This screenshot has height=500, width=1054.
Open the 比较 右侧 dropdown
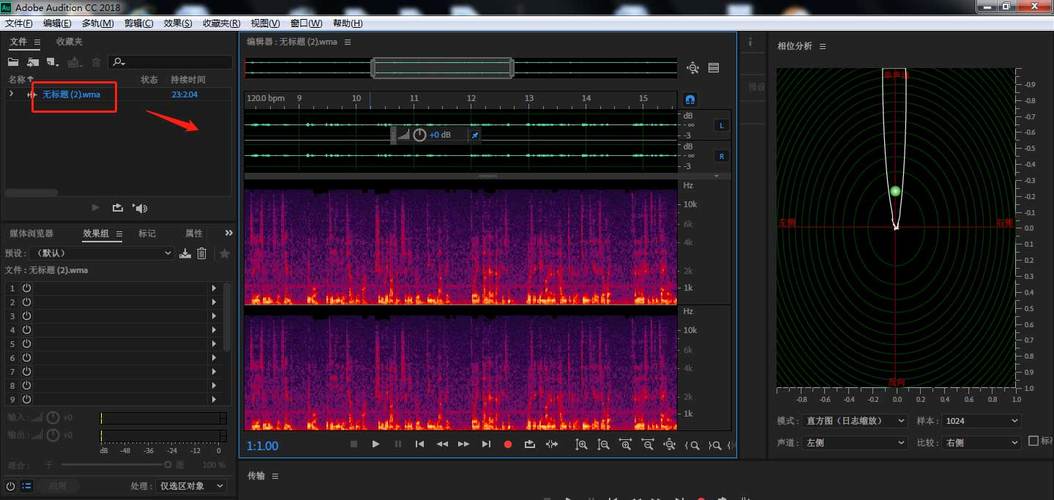click(980, 443)
